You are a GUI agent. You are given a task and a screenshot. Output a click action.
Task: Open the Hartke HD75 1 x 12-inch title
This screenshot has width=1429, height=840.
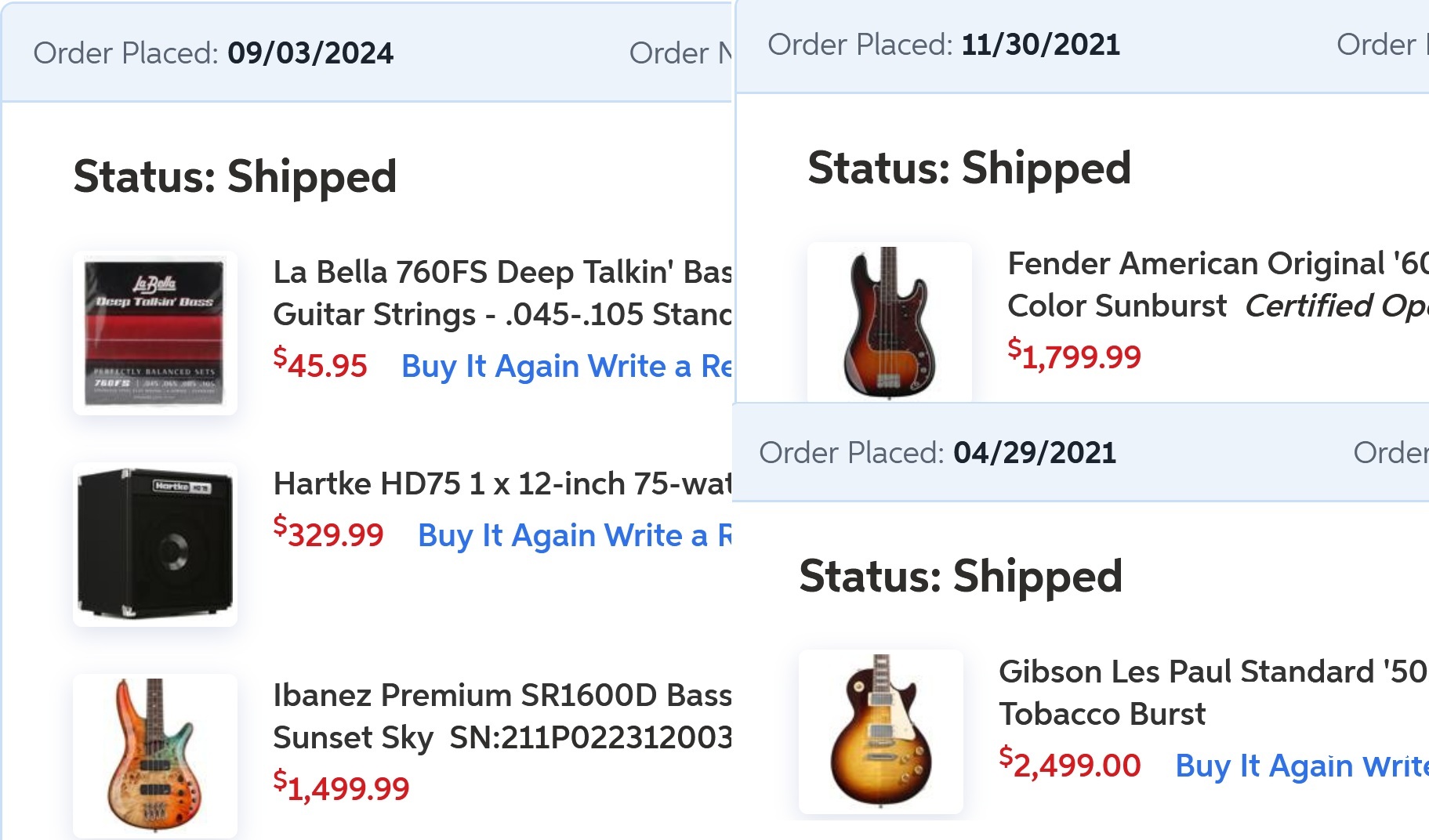pos(502,484)
